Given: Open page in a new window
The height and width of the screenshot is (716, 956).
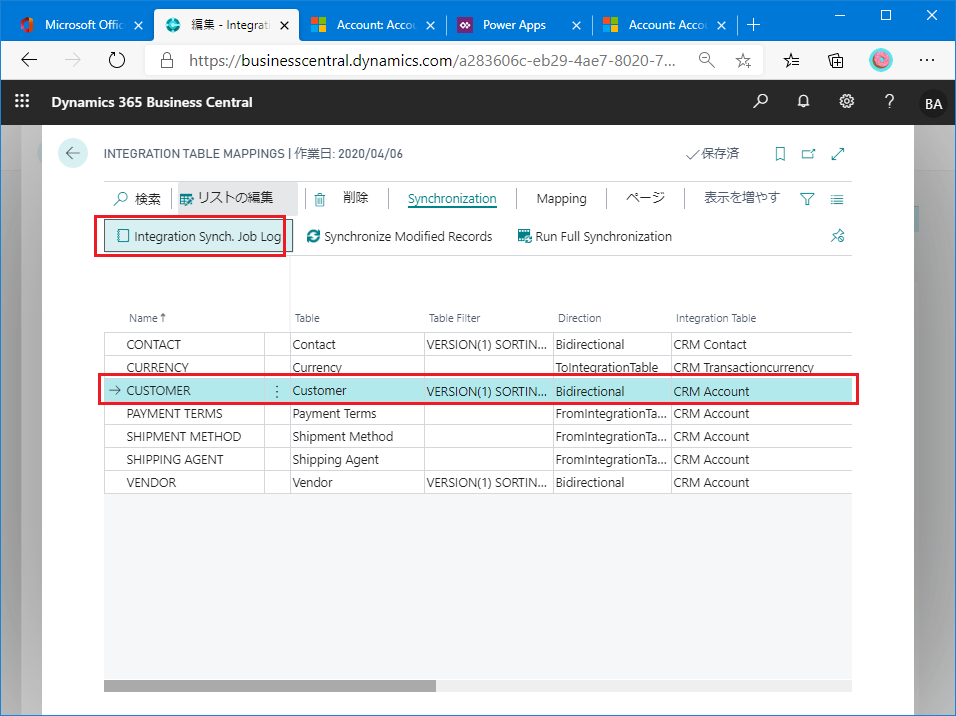Looking at the screenshot, I should 808,154.
